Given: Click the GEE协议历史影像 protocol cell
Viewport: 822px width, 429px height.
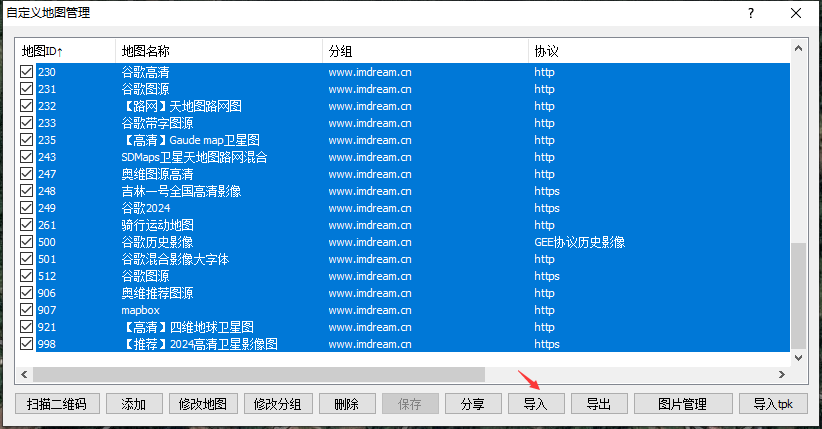Looking at the screenshot, I should point(580,242).
